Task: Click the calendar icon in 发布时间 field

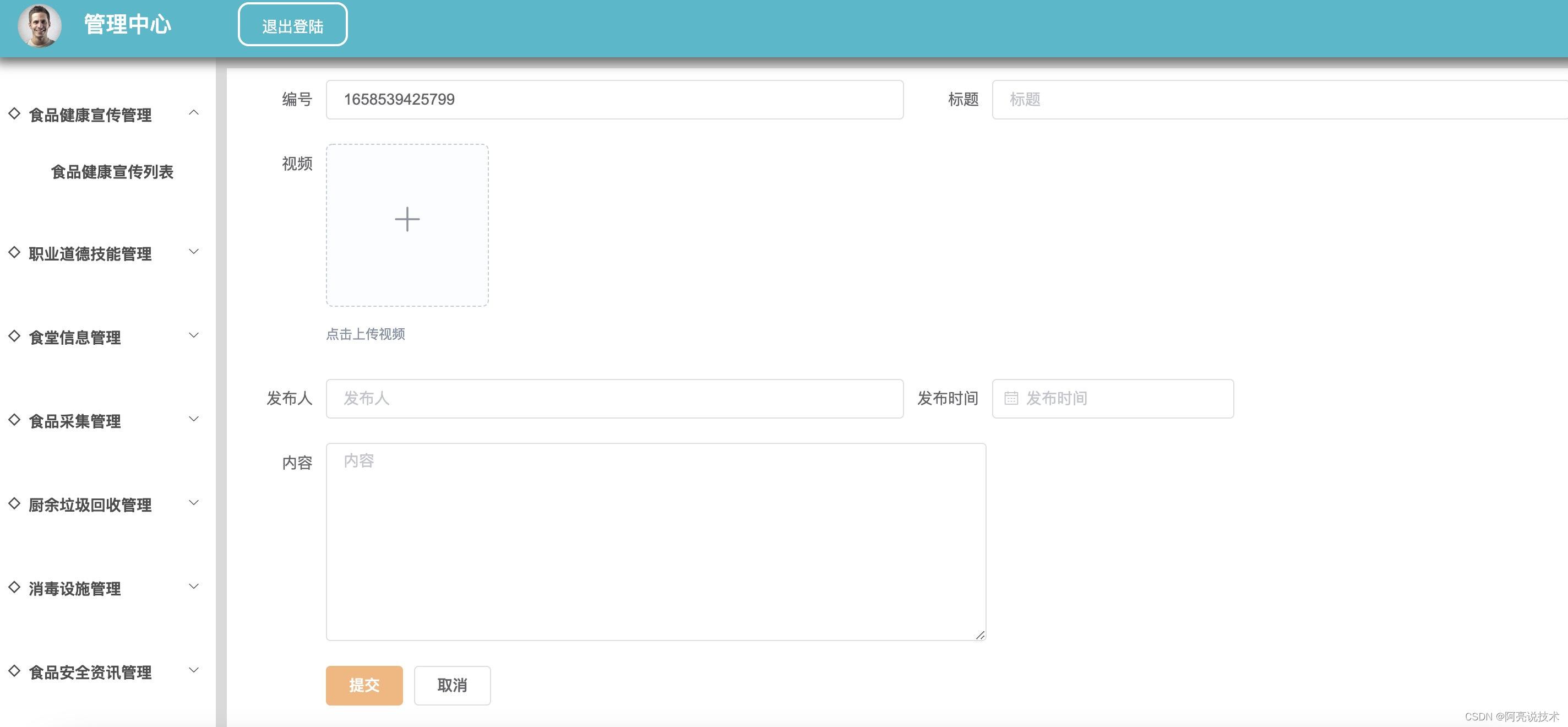Action: 1010,398
